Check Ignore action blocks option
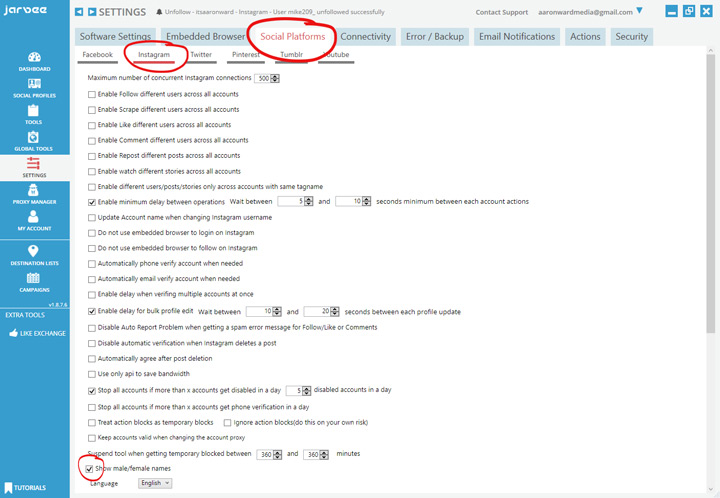The image size is (720, 498). (x=227, y=423)
